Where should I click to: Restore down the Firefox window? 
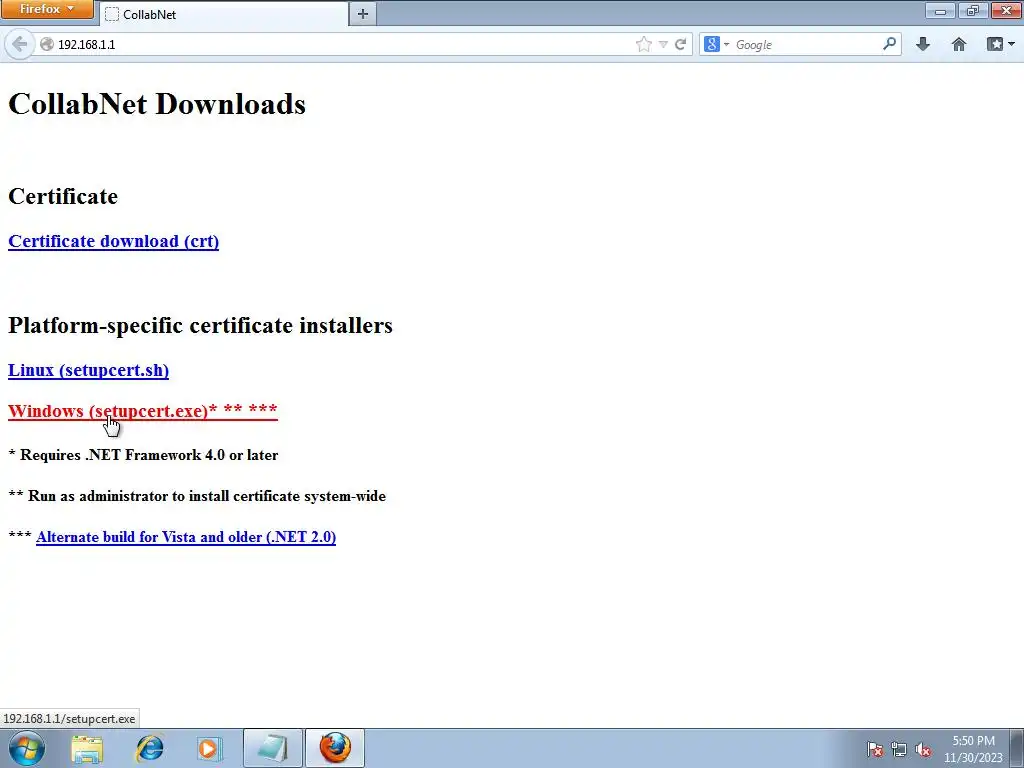click(973, 10)
